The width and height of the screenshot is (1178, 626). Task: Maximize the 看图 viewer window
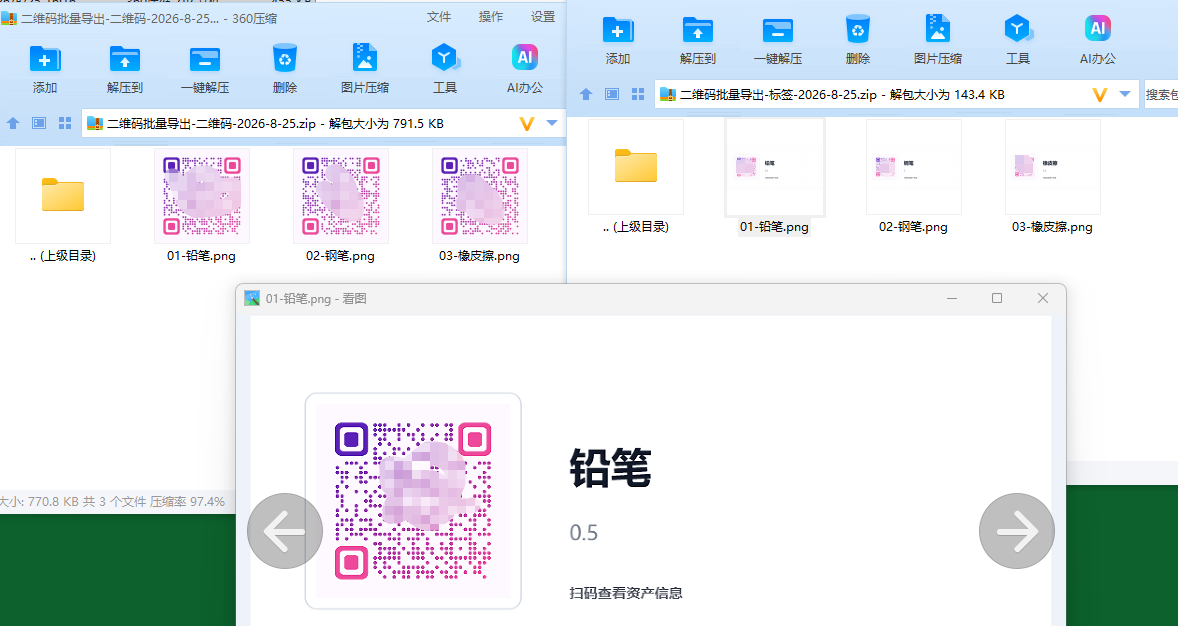[997, 298]
